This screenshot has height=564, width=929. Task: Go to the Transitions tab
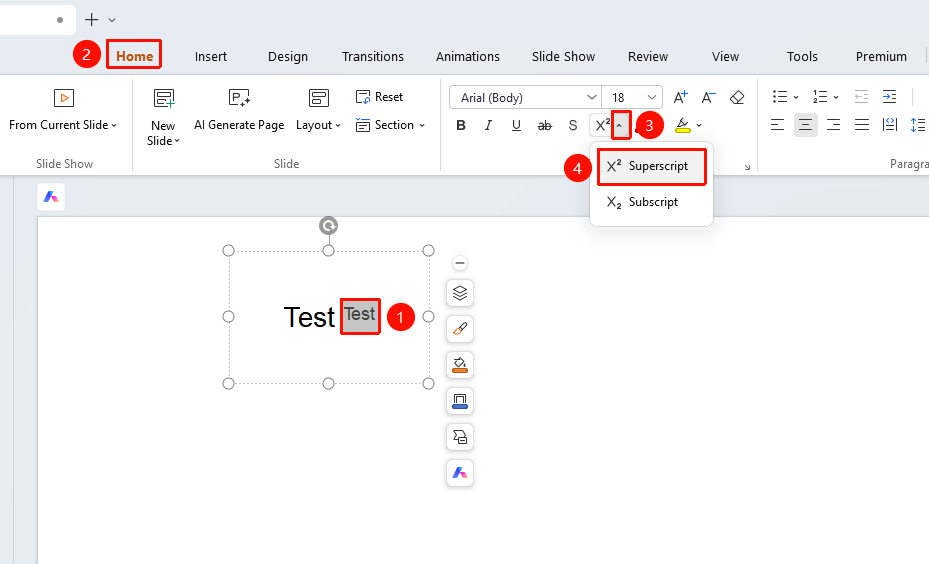click(373, 56)
